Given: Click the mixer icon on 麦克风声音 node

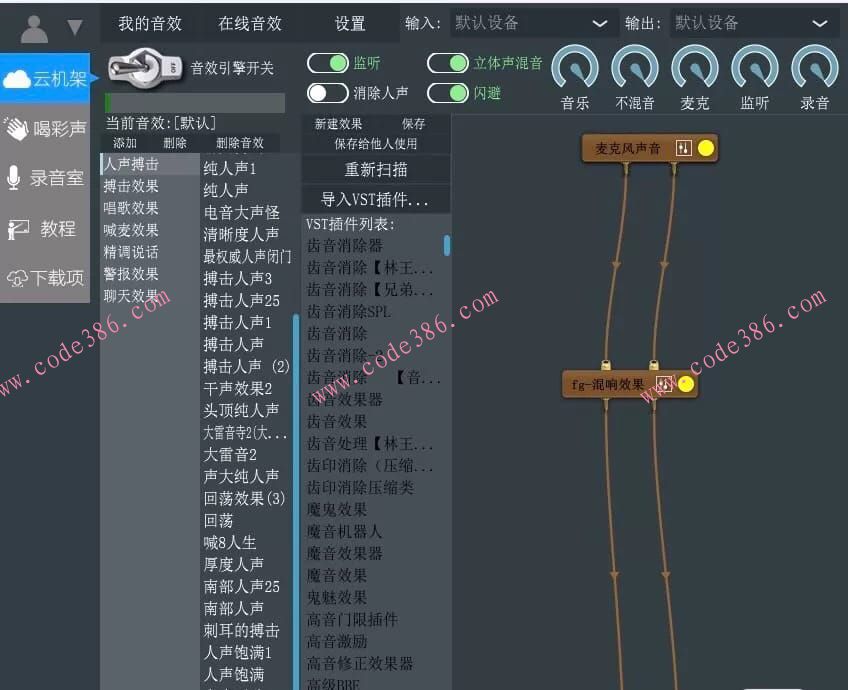Looking at the screenshot, I should (685, 147).
